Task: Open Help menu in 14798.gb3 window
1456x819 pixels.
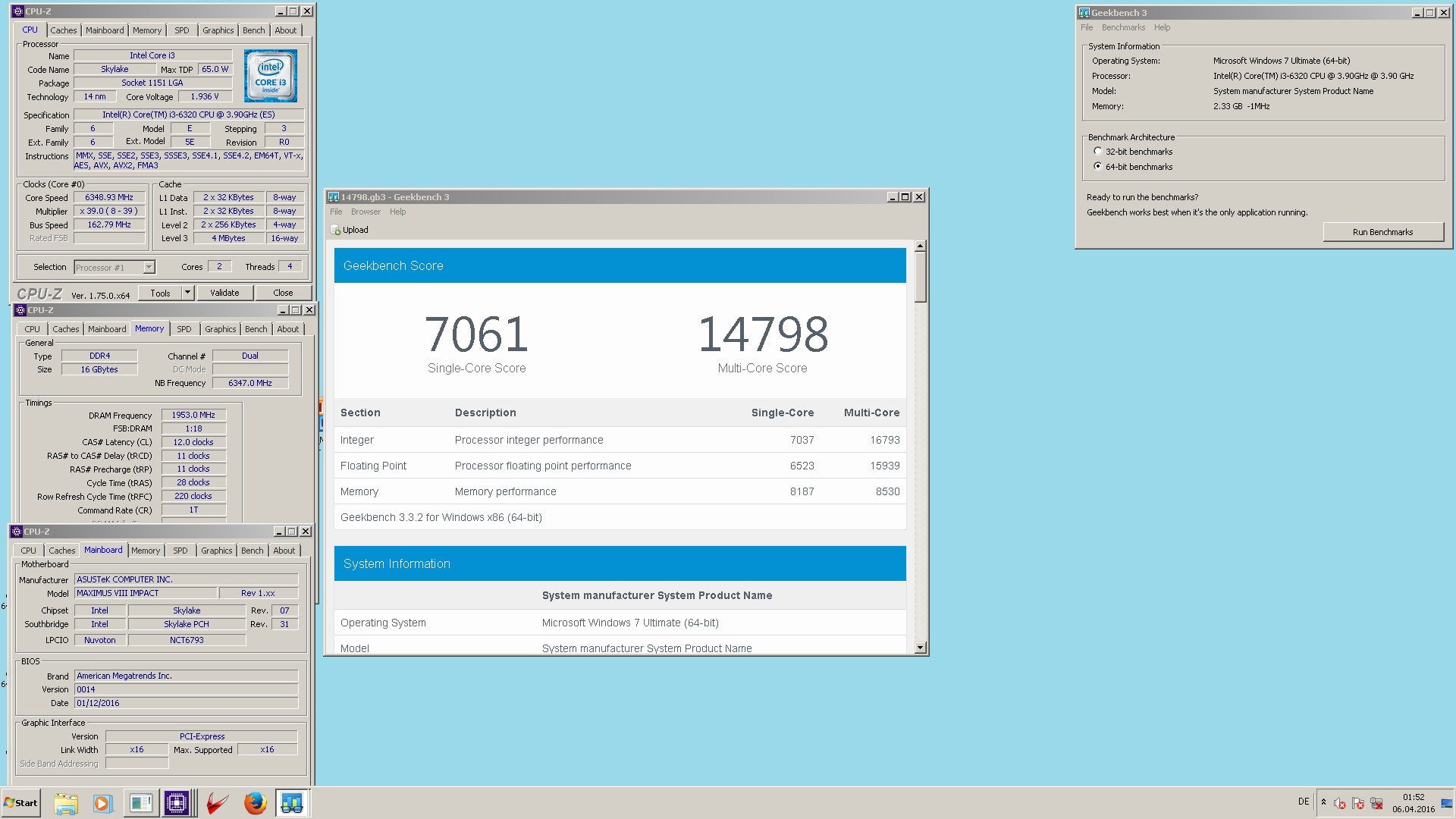Action: (x=398, y=212)
